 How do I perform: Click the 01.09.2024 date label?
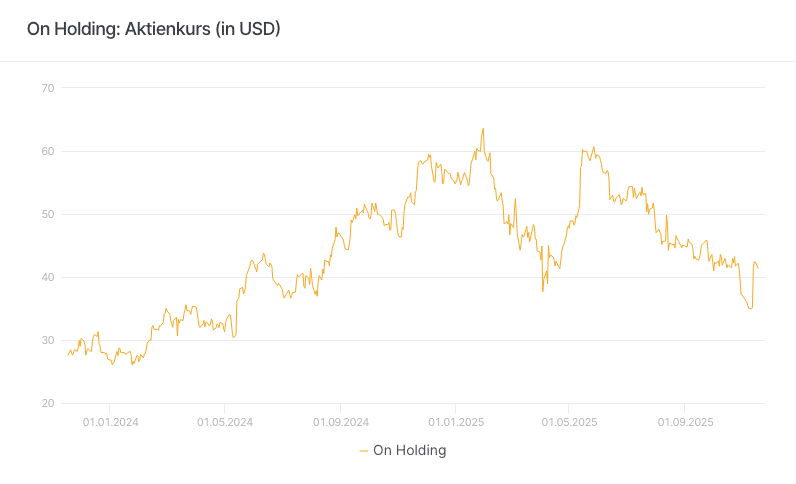pyautogui.click(x=341, y=422)
